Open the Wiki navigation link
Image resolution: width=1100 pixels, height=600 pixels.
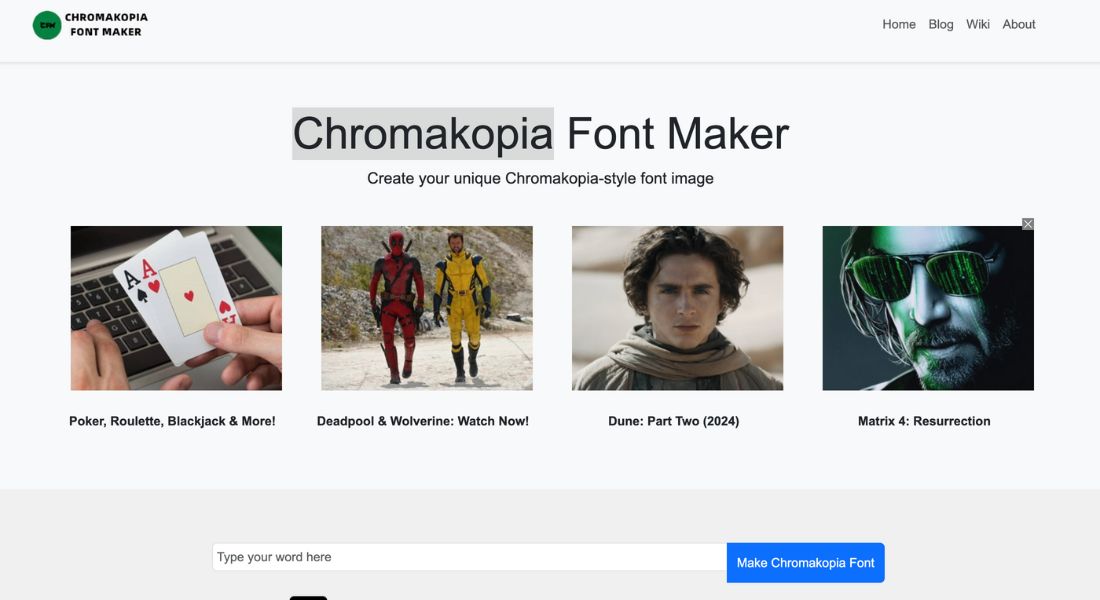978,24
